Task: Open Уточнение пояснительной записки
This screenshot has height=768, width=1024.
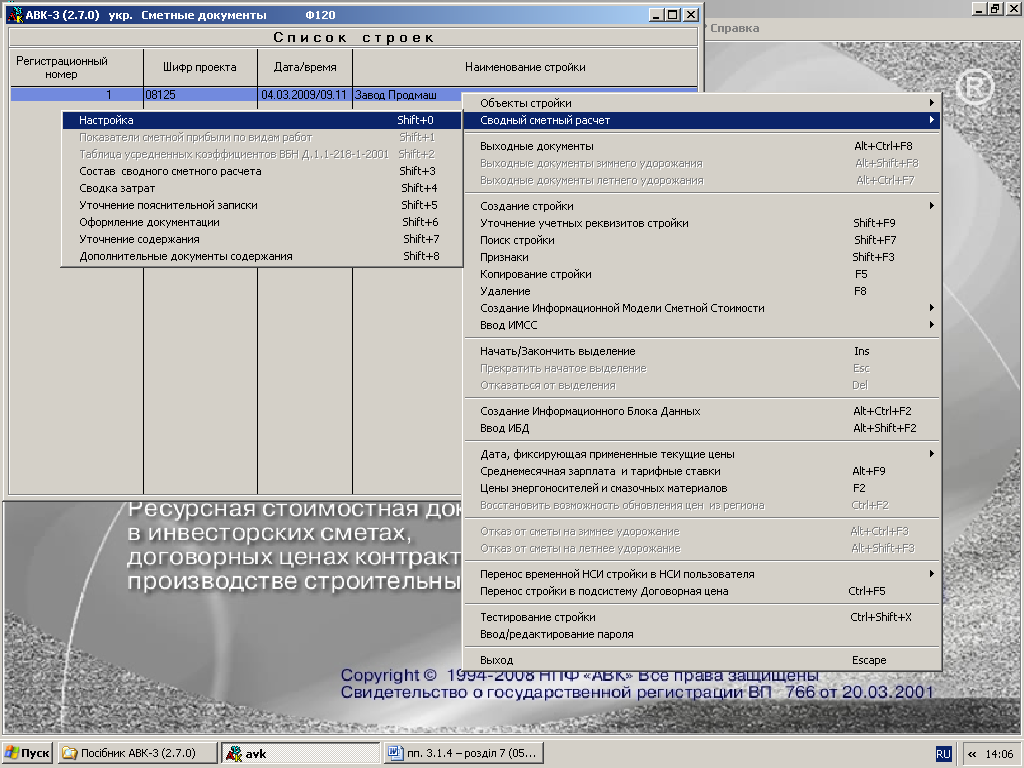Action: (x=262, y=205)
